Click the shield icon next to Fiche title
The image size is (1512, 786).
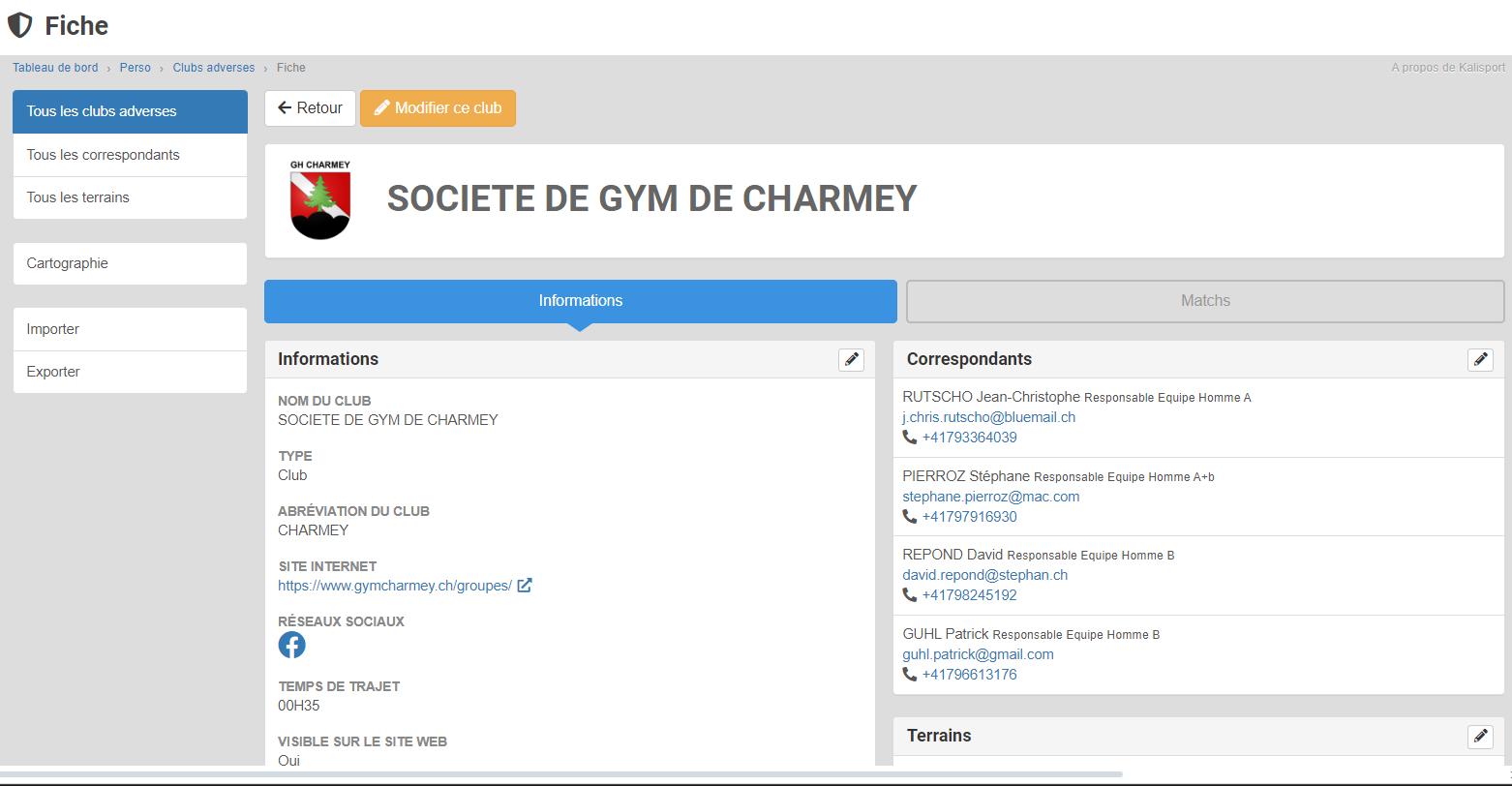click(x=19, y=25)
